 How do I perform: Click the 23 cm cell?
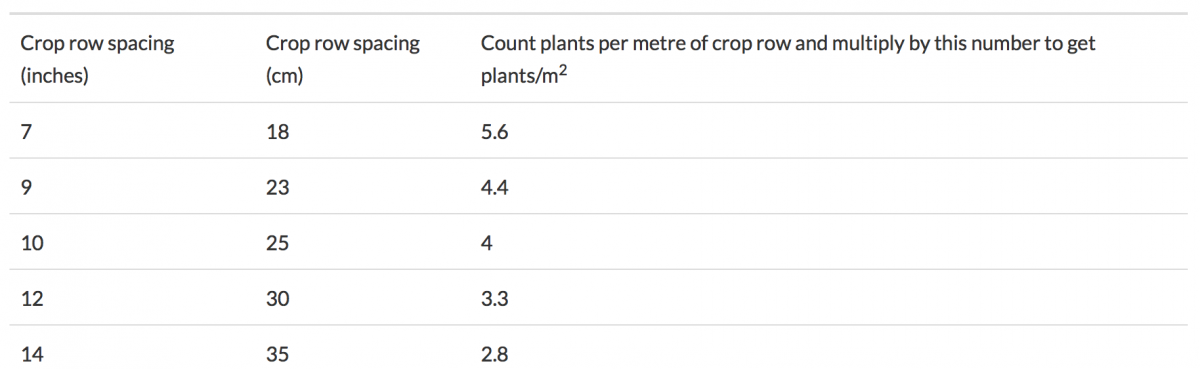[278, 186]
